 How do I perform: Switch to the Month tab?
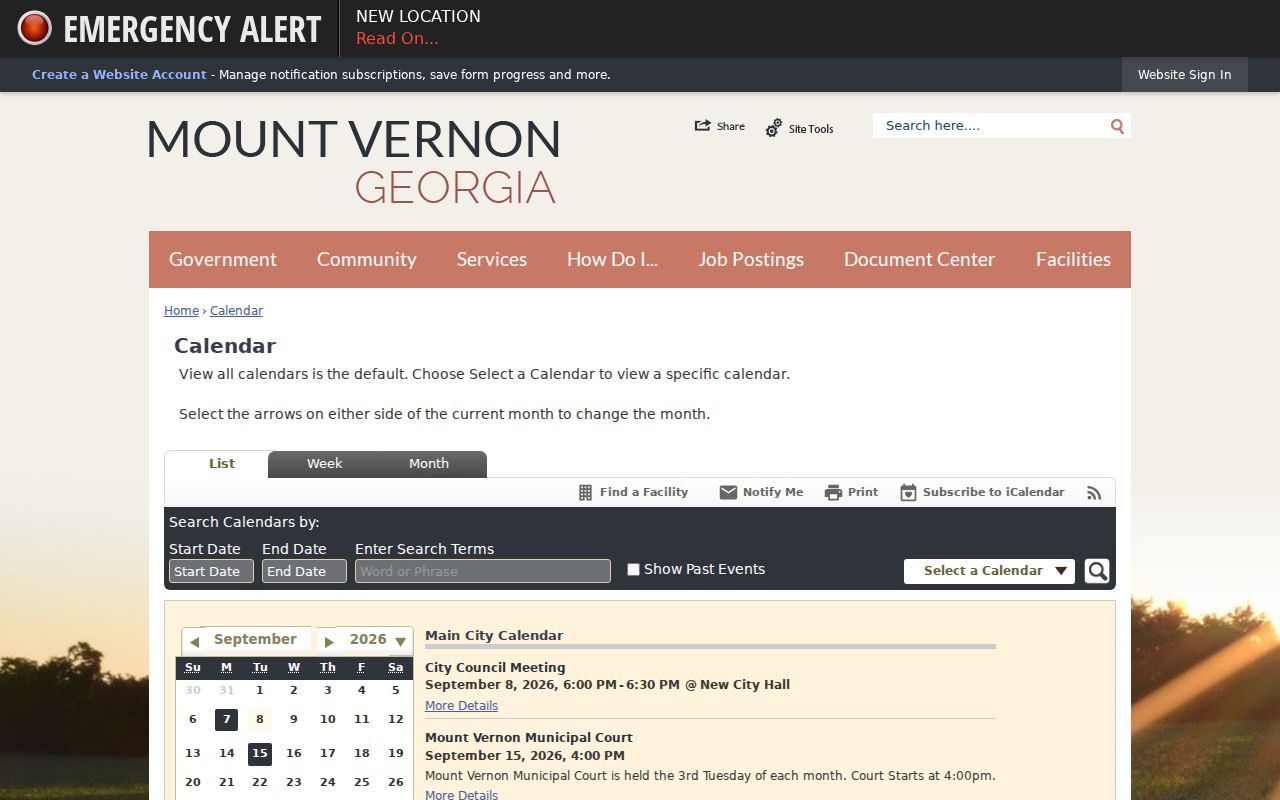pos(429,464)
